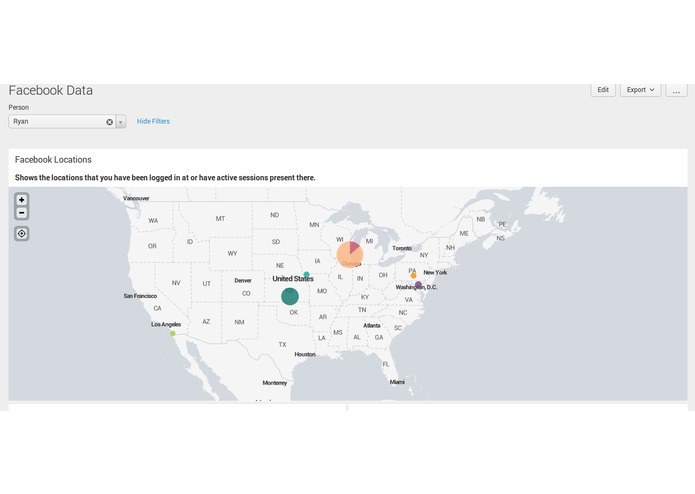Zoom in on the map
This screenshot has width=695, height=494.
point(21,200)
